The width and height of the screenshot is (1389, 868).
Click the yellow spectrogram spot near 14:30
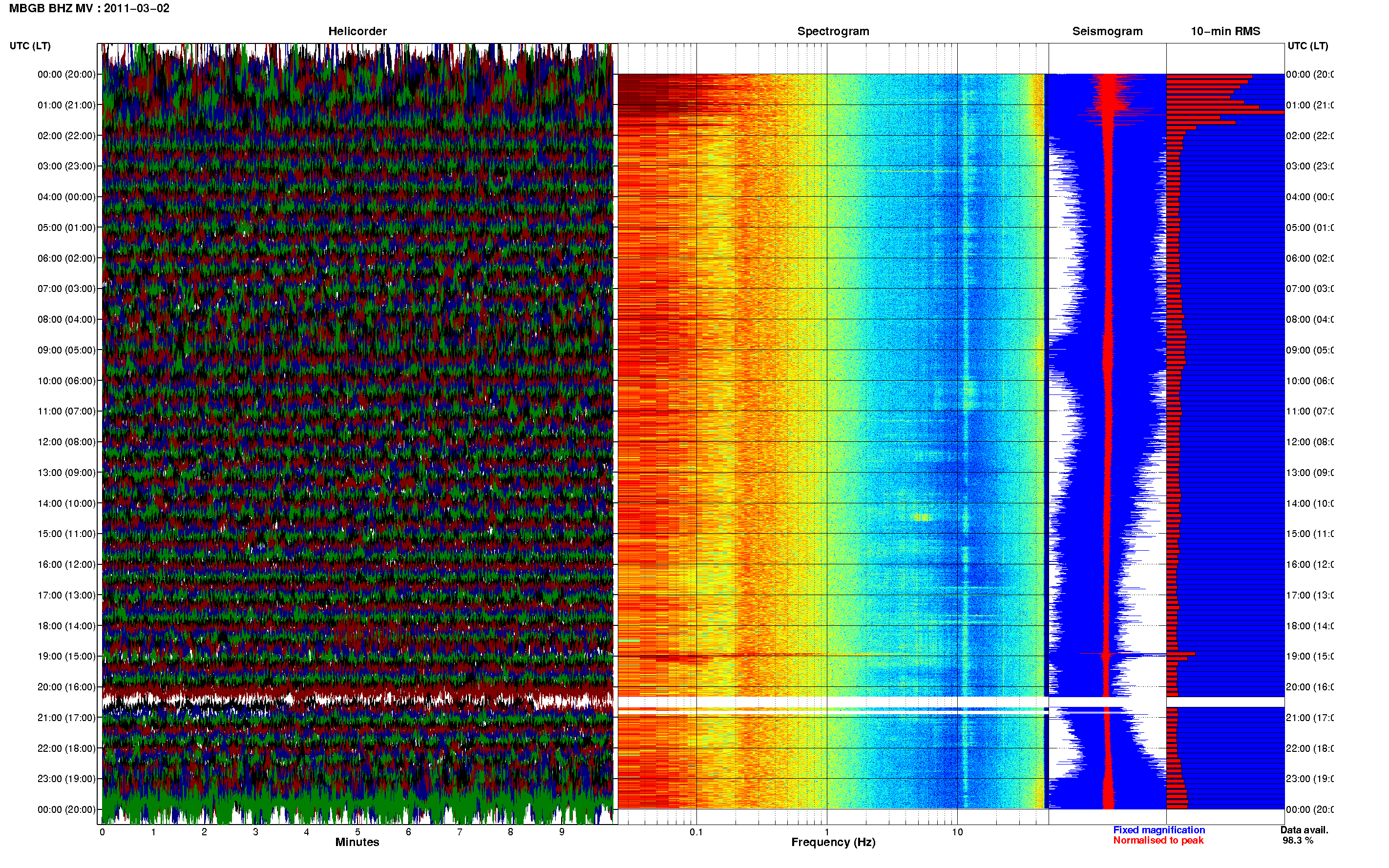921,517
